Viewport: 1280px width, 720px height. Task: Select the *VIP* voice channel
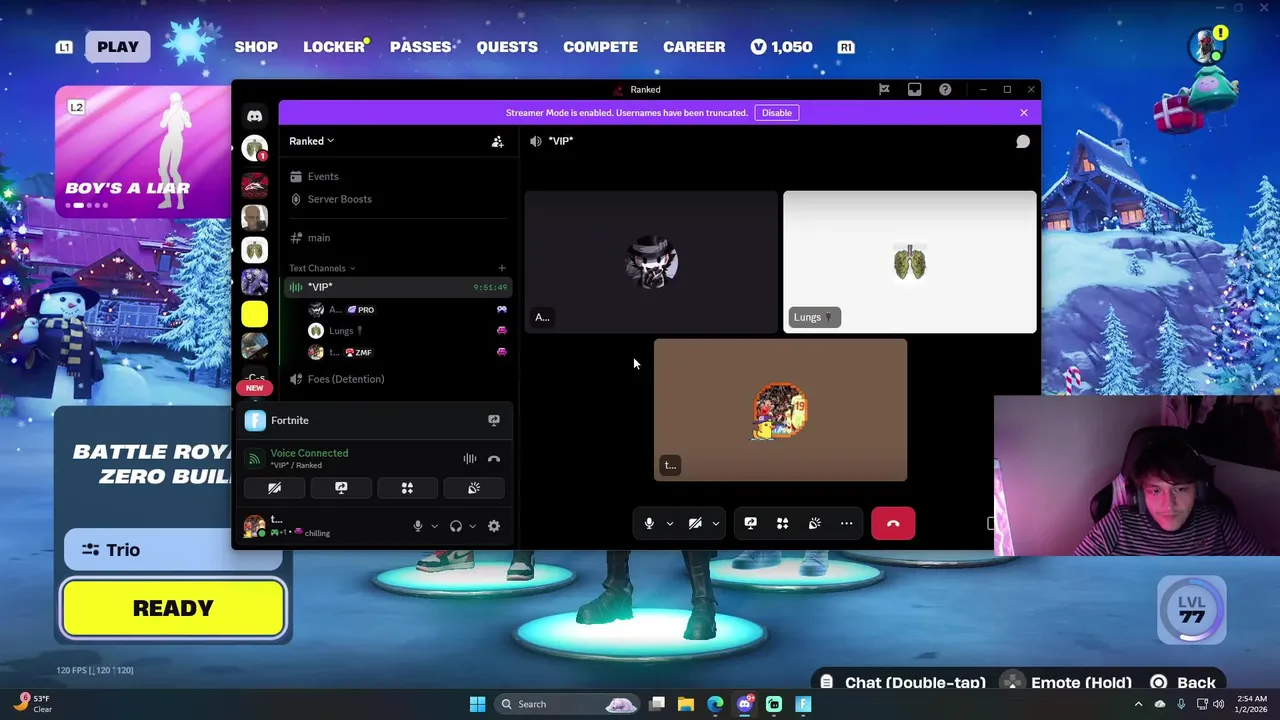397,287
